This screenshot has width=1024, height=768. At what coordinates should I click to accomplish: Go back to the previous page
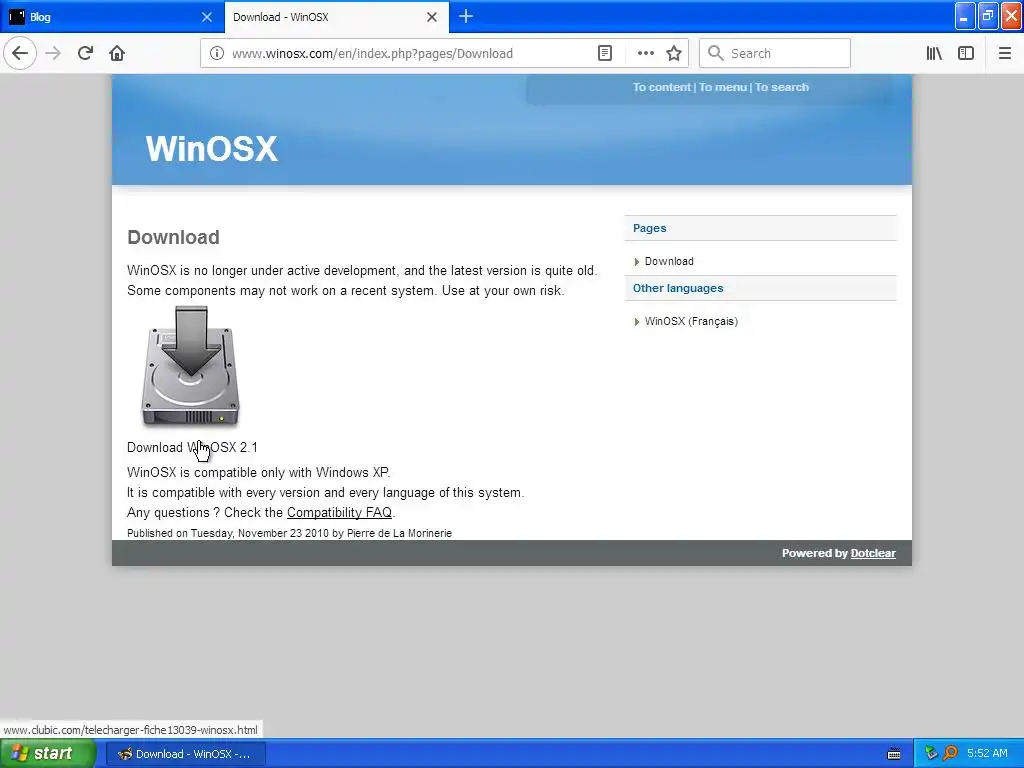click(x=20, y=53)
